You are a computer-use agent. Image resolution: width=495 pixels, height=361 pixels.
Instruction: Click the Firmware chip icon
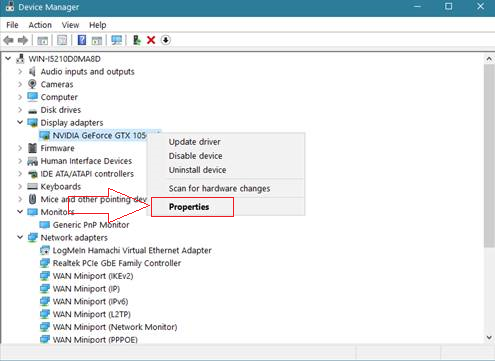[x=32, y=148]
